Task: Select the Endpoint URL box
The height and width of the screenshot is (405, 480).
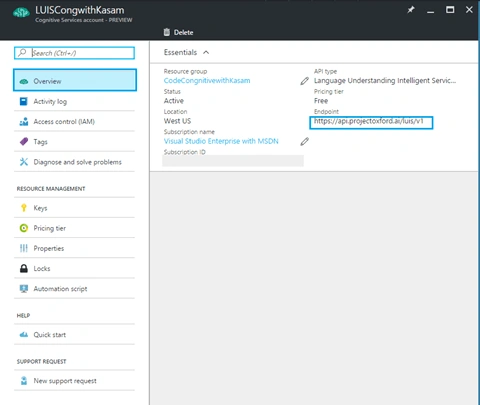Action: tap(371, 122)
